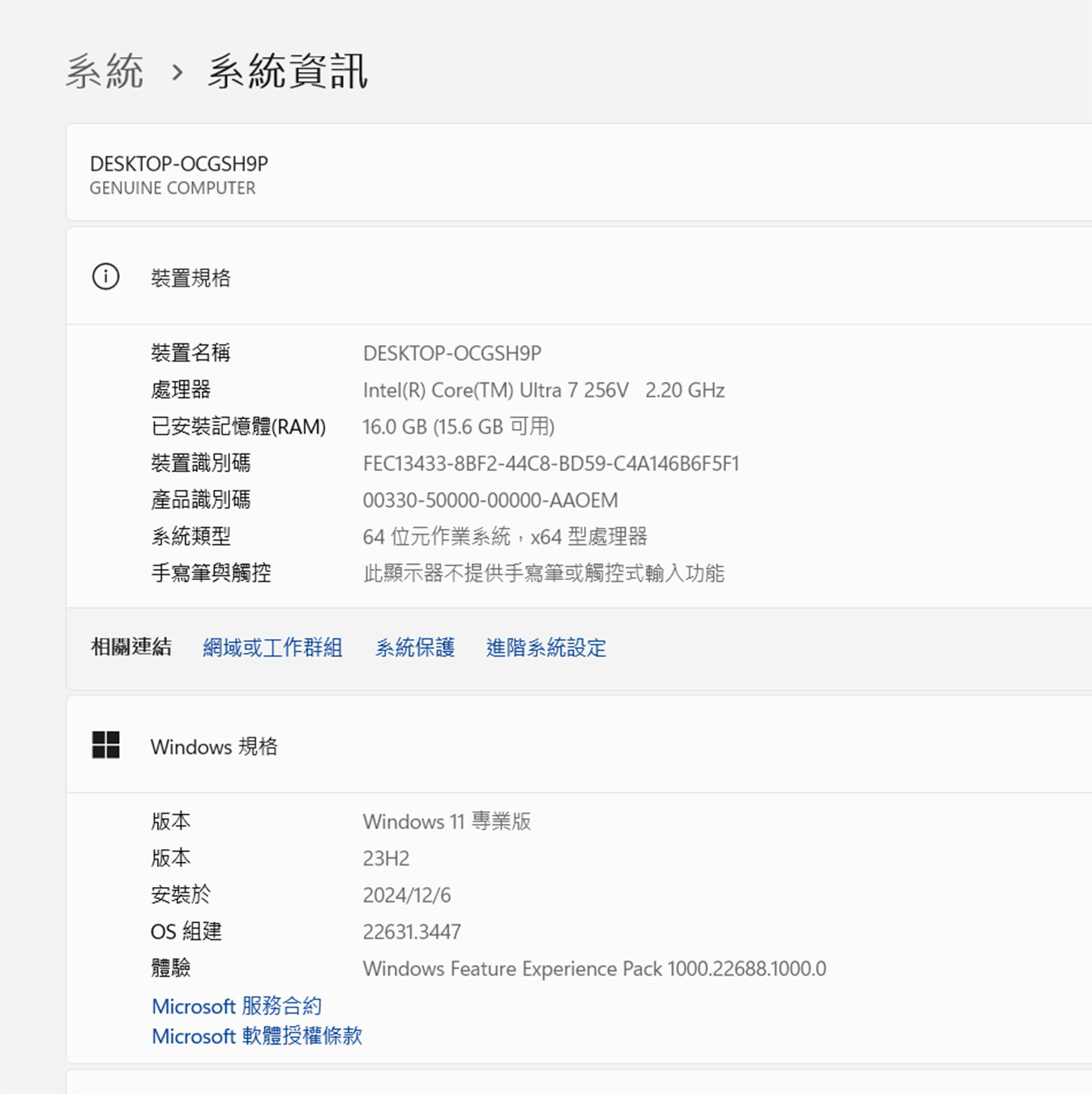Click the Windows Feature Experience Pack value

coord(594,969)
